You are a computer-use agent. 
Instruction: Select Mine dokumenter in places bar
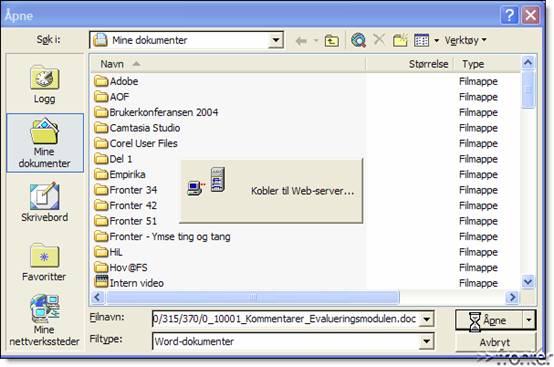pyautogui.click(x=45, y=143)
